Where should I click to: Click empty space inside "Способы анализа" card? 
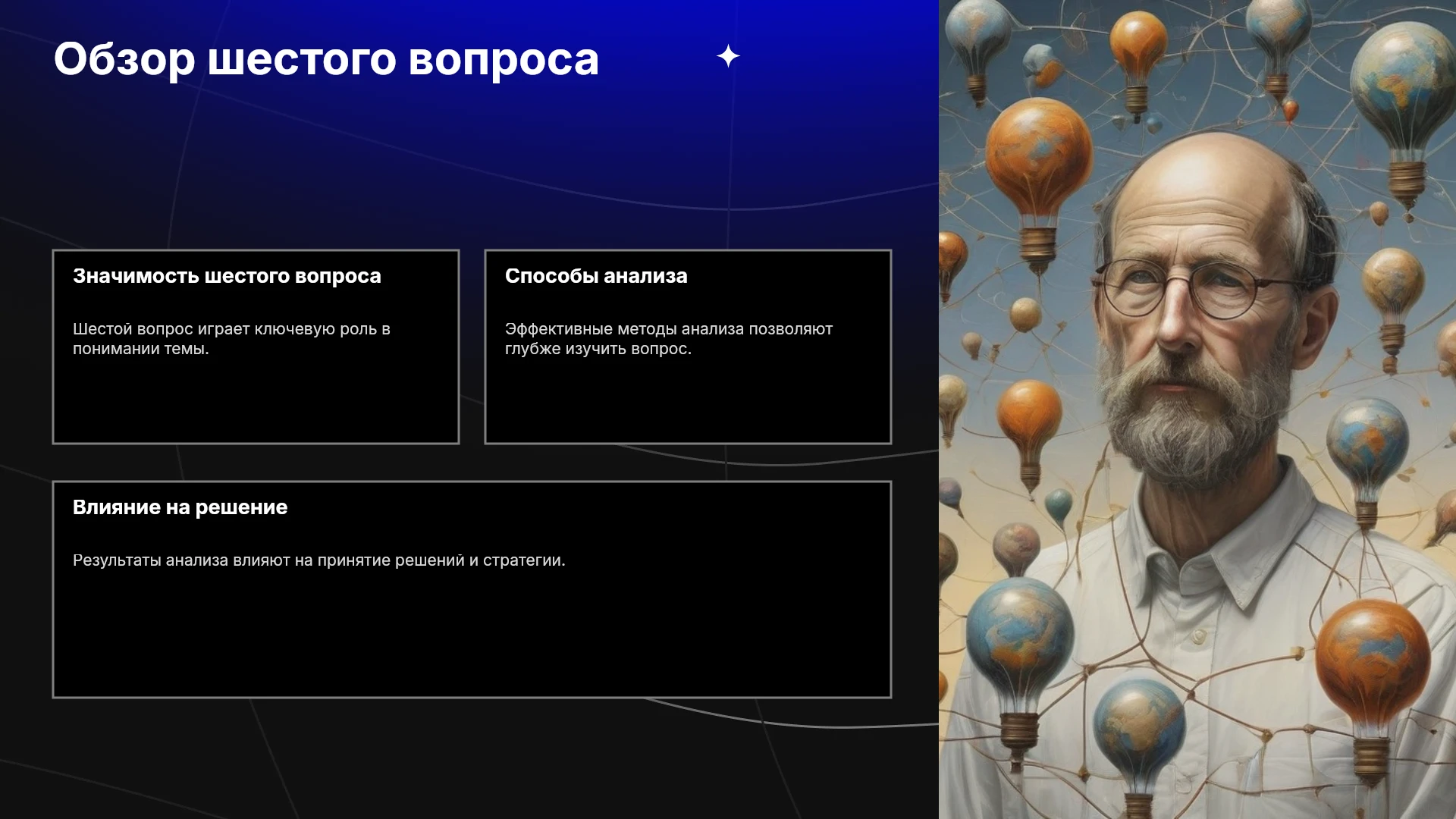click(x=688, y=402)
